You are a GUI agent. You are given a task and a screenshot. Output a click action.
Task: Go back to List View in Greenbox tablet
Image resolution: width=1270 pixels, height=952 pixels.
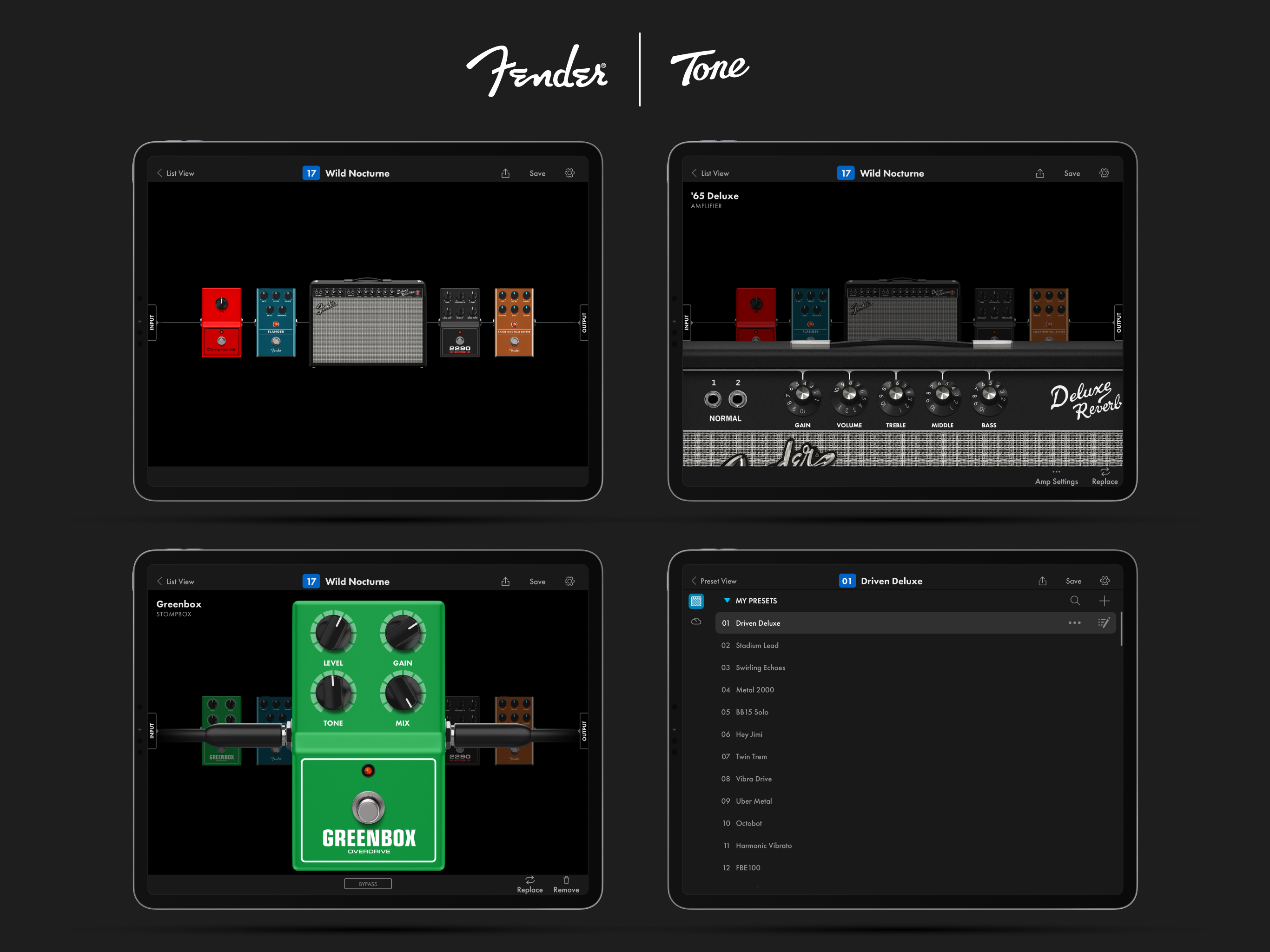click(176, 581)
